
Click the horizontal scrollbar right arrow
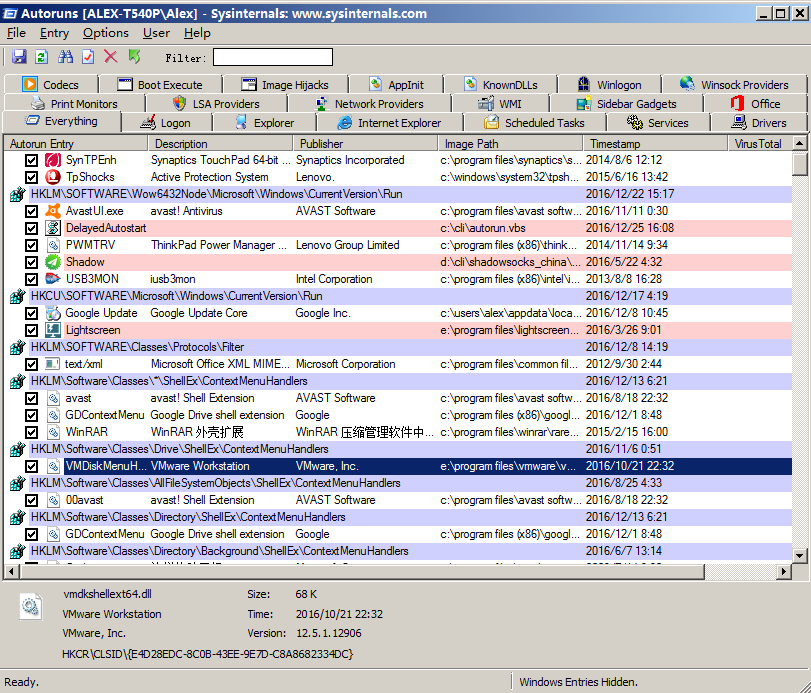785,571
